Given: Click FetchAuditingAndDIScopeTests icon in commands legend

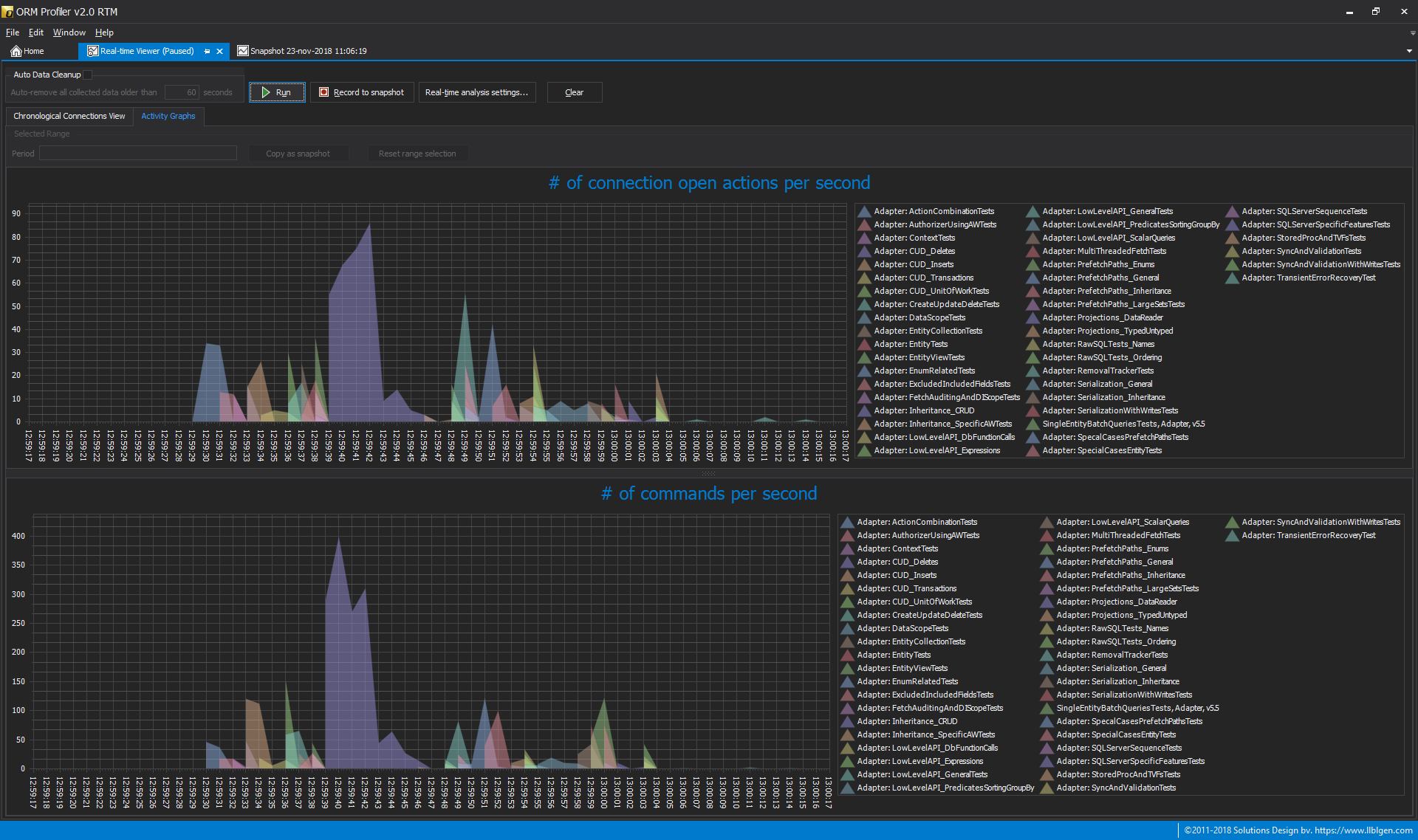Looking at the screenshot, I should (x=847, y=708).
